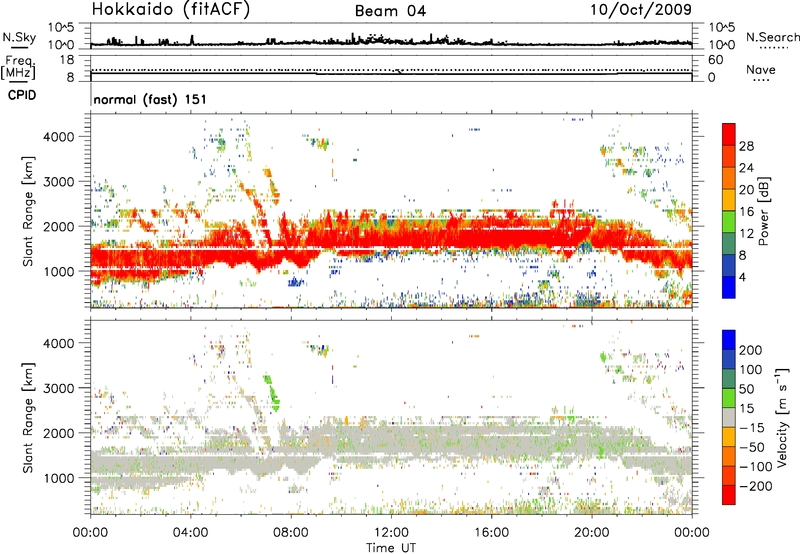The width and height of the screenshot is (800, 554).
Task: Click the blue 4 dB power colorbar segment
Action: [x=729, y=287]
